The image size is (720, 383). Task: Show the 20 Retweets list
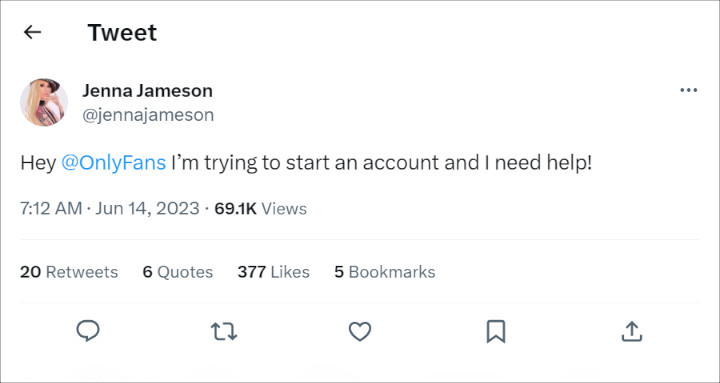coord(69,272)
